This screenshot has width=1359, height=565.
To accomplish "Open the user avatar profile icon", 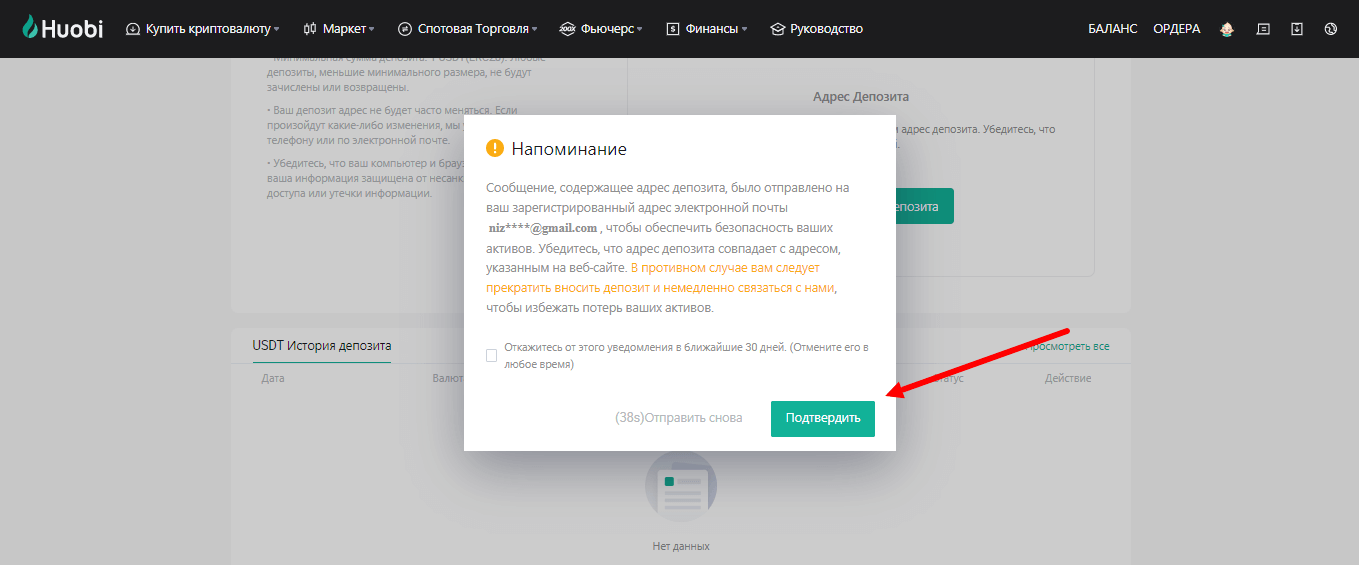I will (x=1227, y=29).
